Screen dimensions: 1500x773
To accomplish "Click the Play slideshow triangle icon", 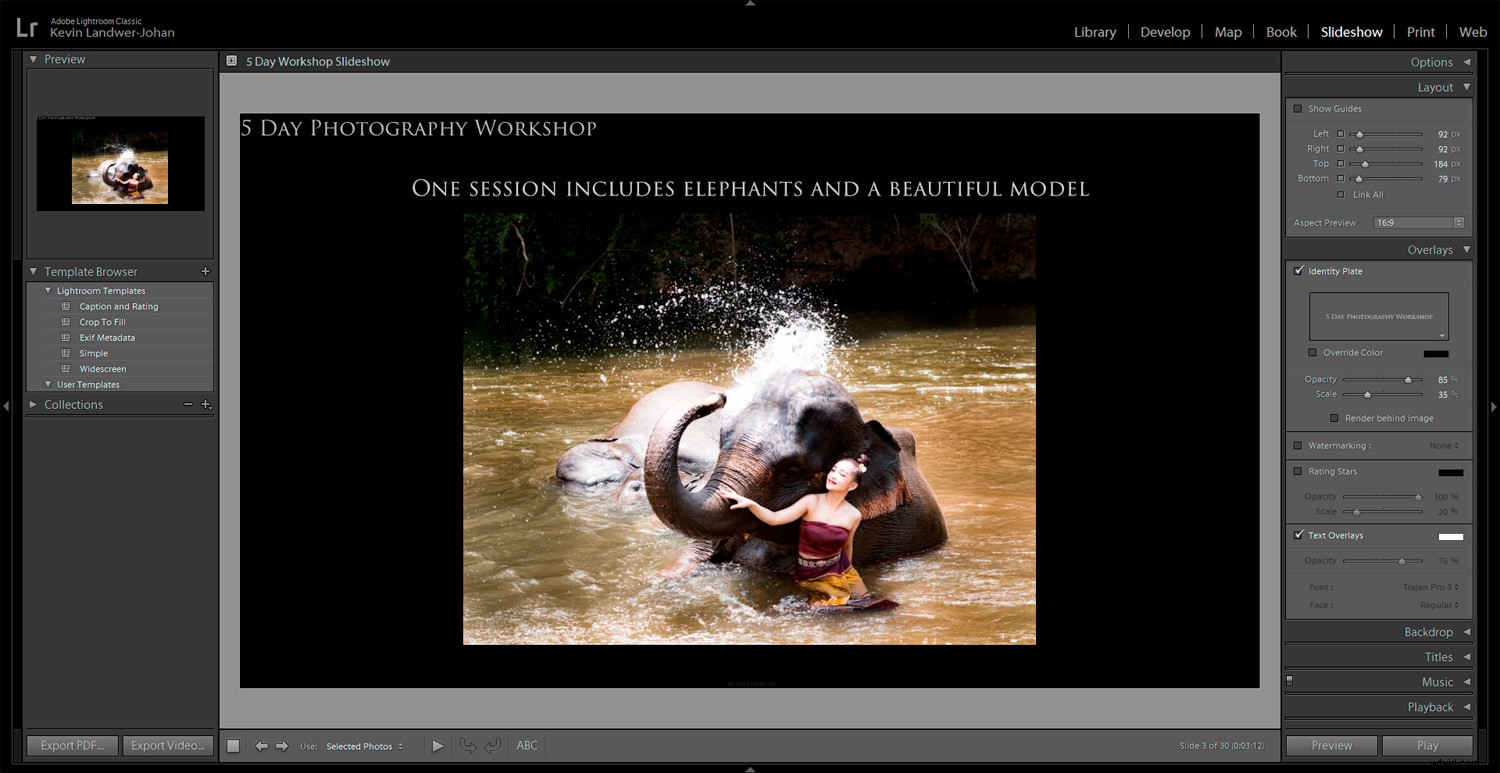I will click(x=438, y=745).
